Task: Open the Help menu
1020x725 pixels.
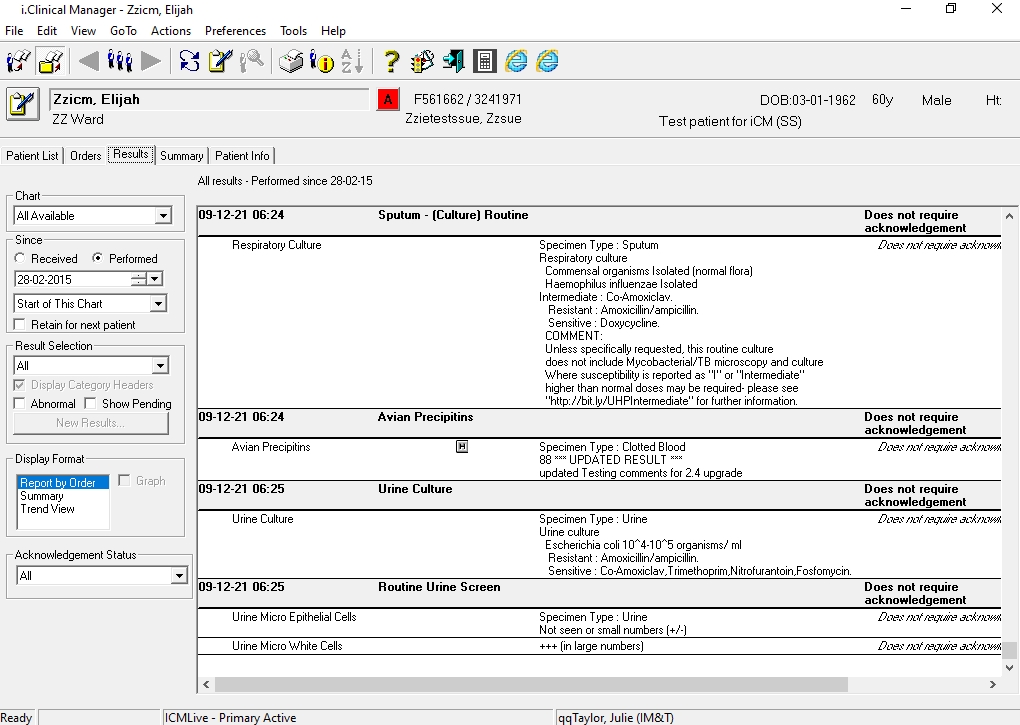Action: [x=333, y=31]
